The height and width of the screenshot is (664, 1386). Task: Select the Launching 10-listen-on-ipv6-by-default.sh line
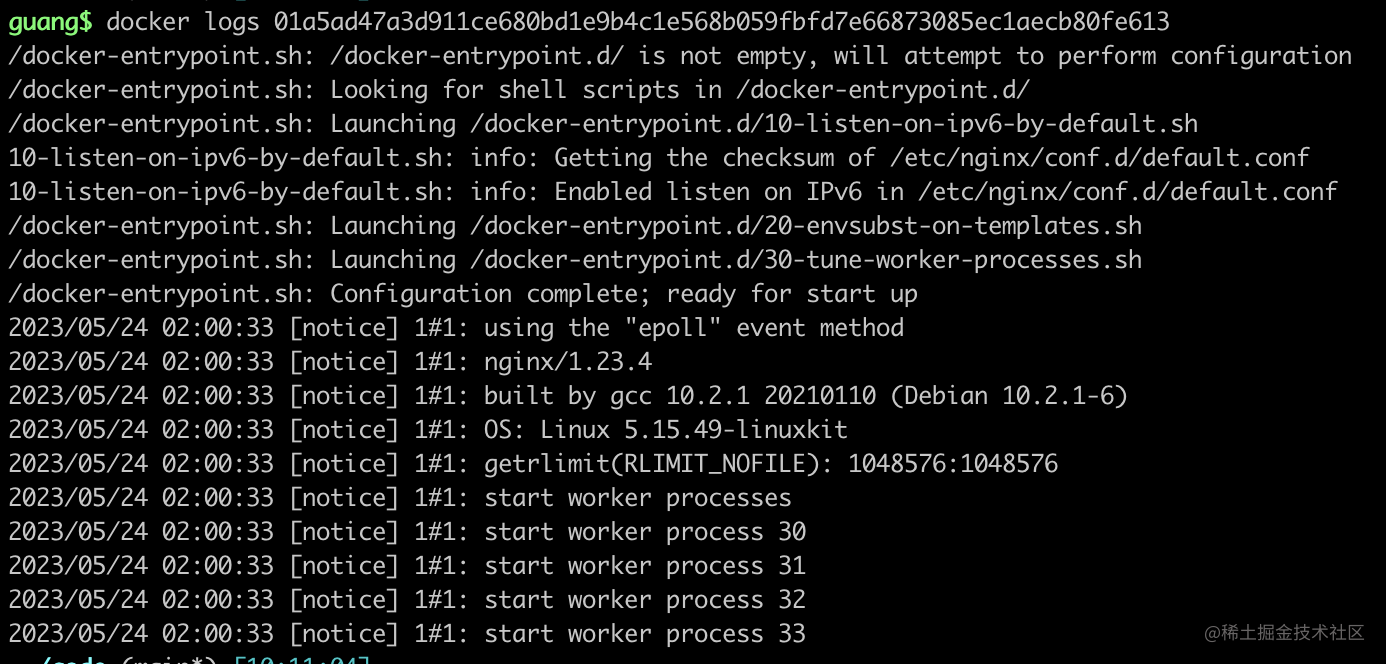(x=602, y=124)
